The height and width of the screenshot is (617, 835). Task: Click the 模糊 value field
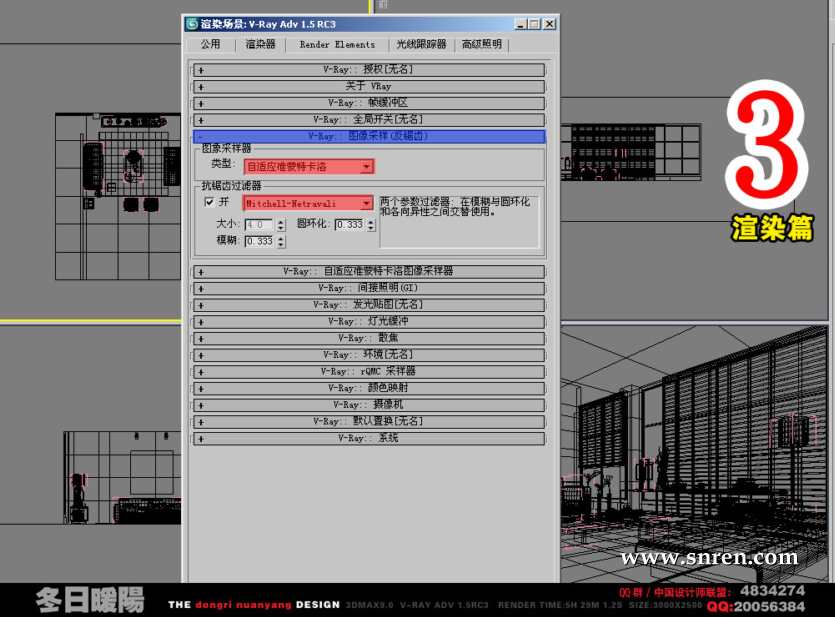point(259,241)
